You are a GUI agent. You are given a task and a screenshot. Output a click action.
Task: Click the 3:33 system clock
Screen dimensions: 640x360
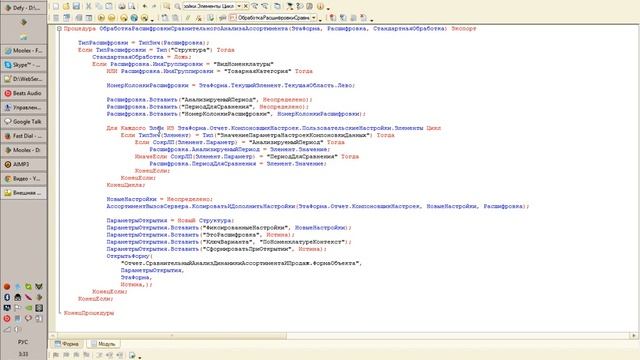point(23,354)
